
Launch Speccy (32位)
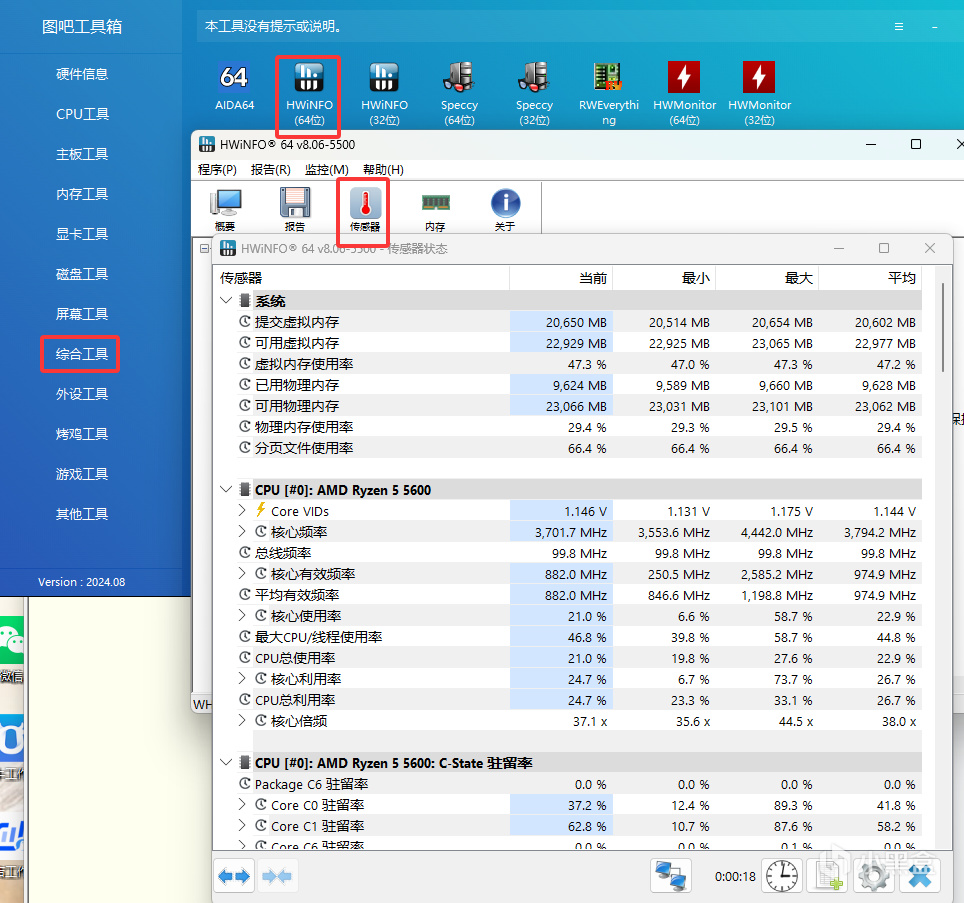tap(534, 94)
